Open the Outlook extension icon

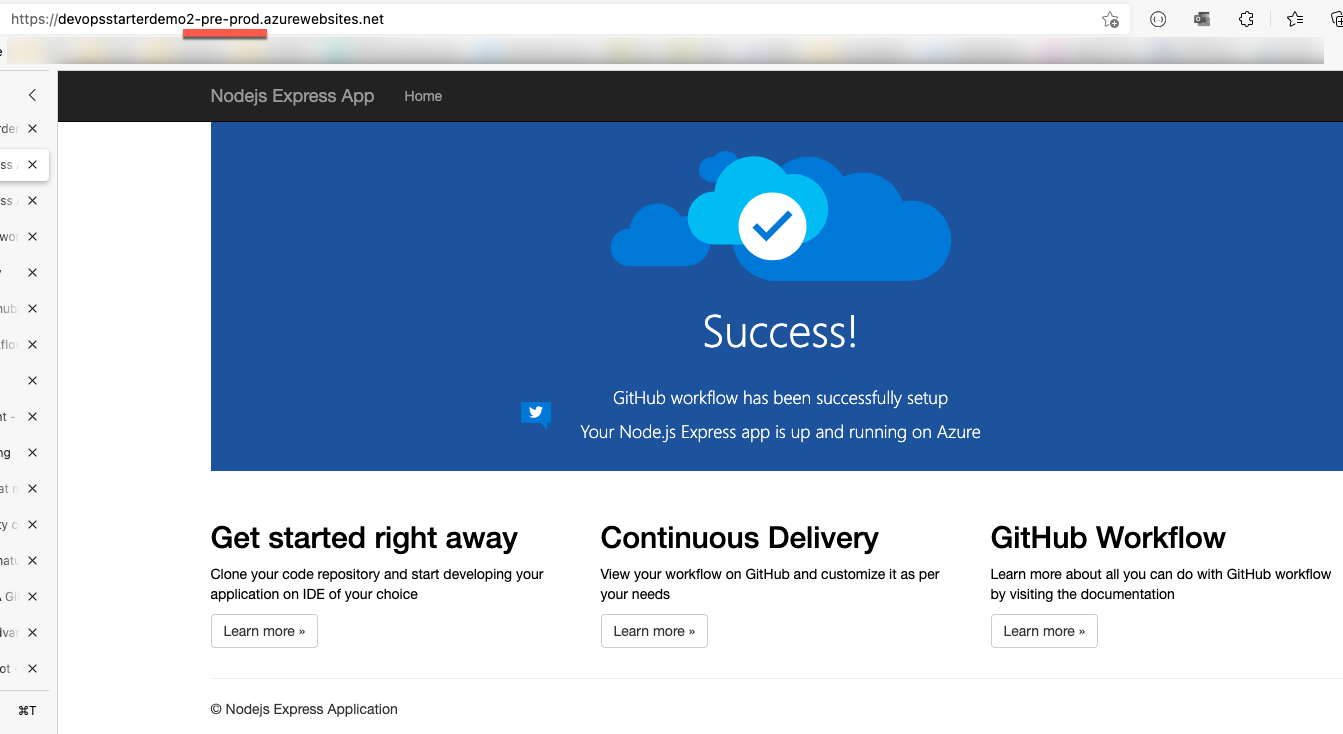tap(1202, 19)
